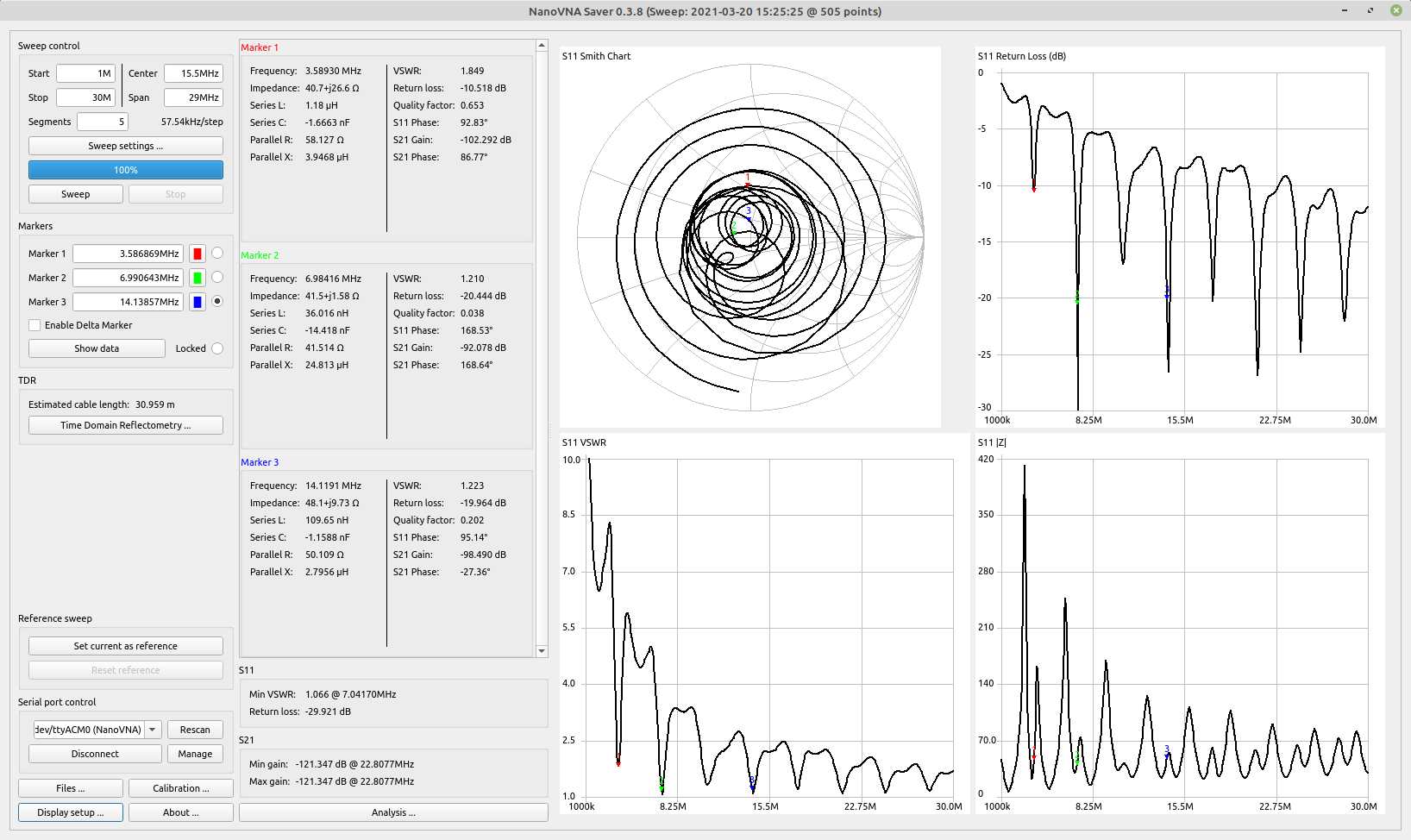Viewport: 1411px width, 840px height.
Task: Click the Marker 3 frequency field
Action: (128, 302)
